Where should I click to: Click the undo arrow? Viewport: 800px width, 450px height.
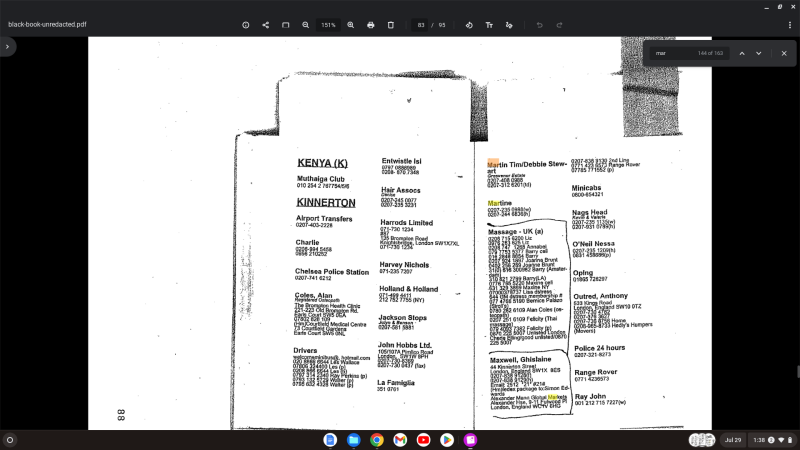(x=539, y=25)
